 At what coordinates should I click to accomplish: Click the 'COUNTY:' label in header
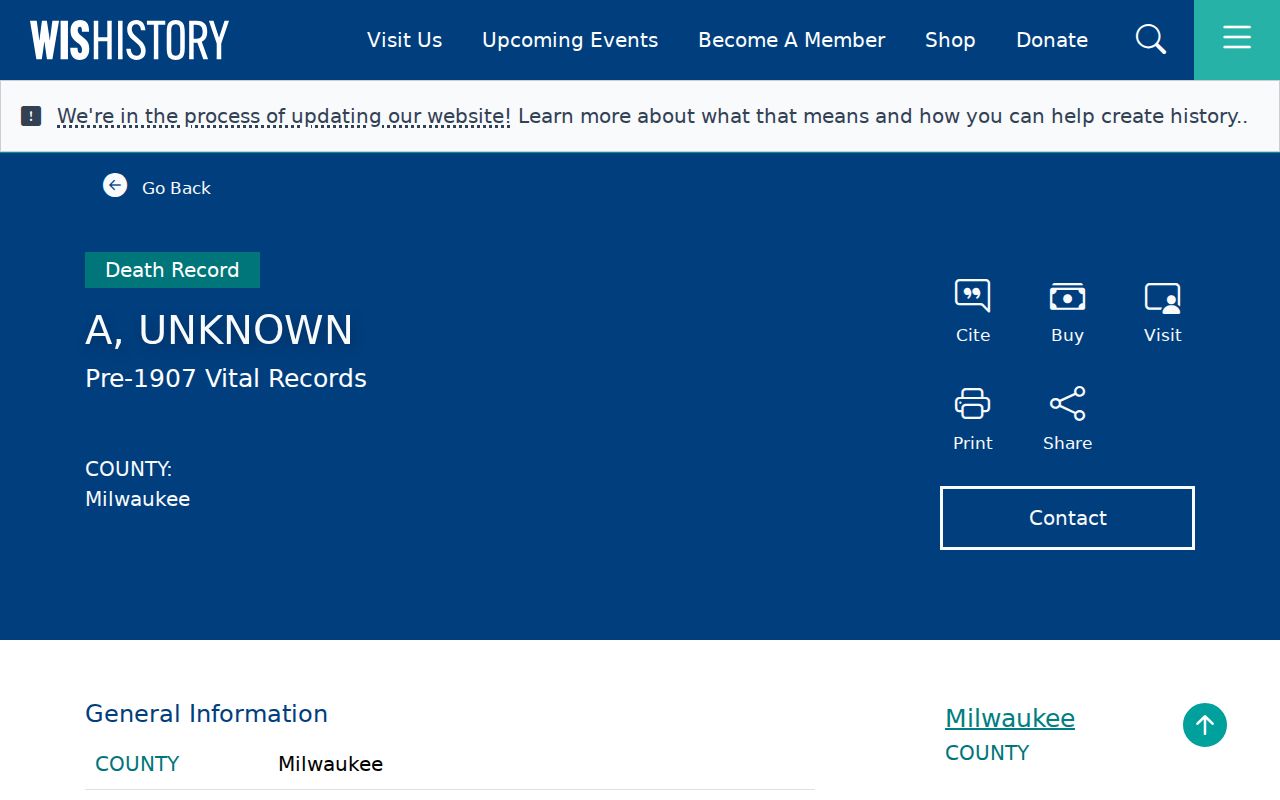[128, 469]
